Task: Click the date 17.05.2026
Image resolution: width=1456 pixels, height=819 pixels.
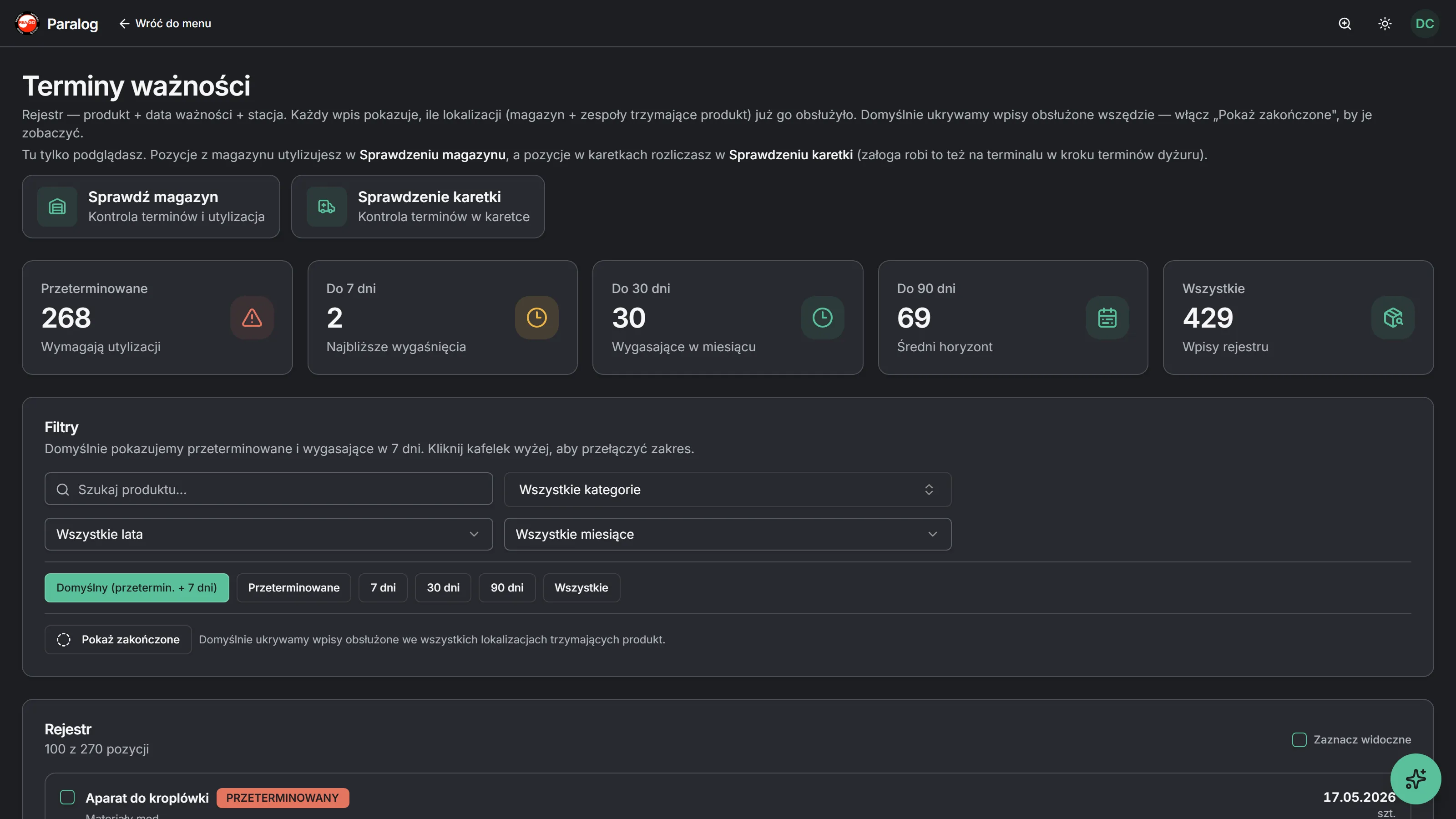Action: (1359, 797)
